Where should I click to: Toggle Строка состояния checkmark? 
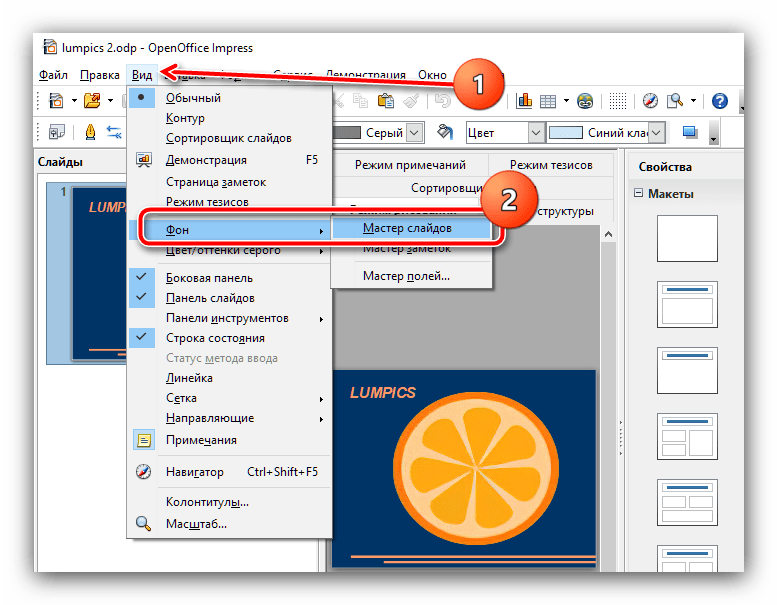click(x=229, y=338)
